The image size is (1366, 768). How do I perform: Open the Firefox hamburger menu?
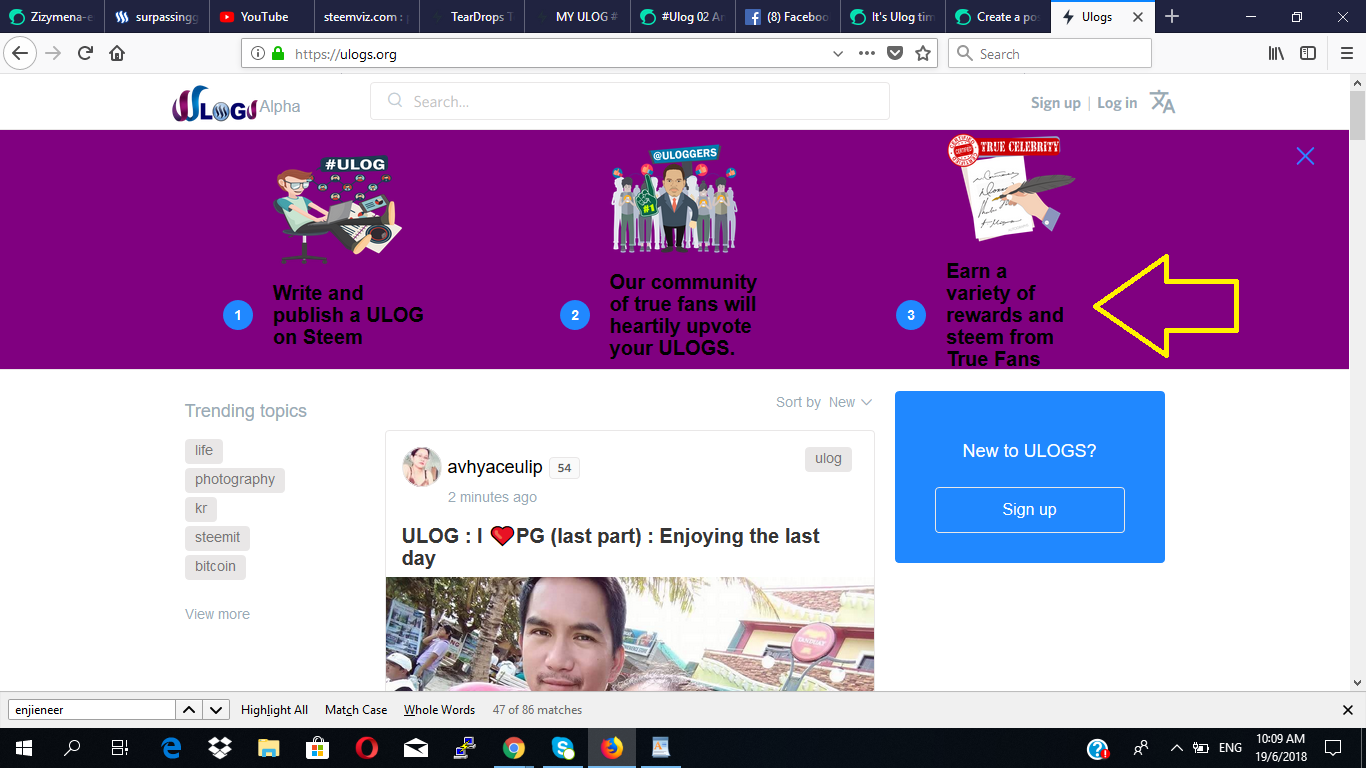pyautogui.click(x=1346, y=54)
